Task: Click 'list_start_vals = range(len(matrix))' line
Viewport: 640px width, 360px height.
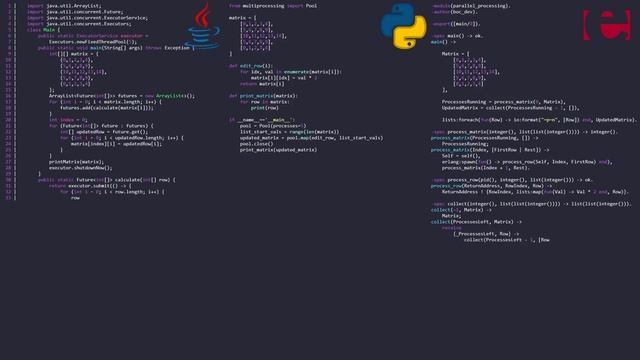Action: [x=290, y=132]
